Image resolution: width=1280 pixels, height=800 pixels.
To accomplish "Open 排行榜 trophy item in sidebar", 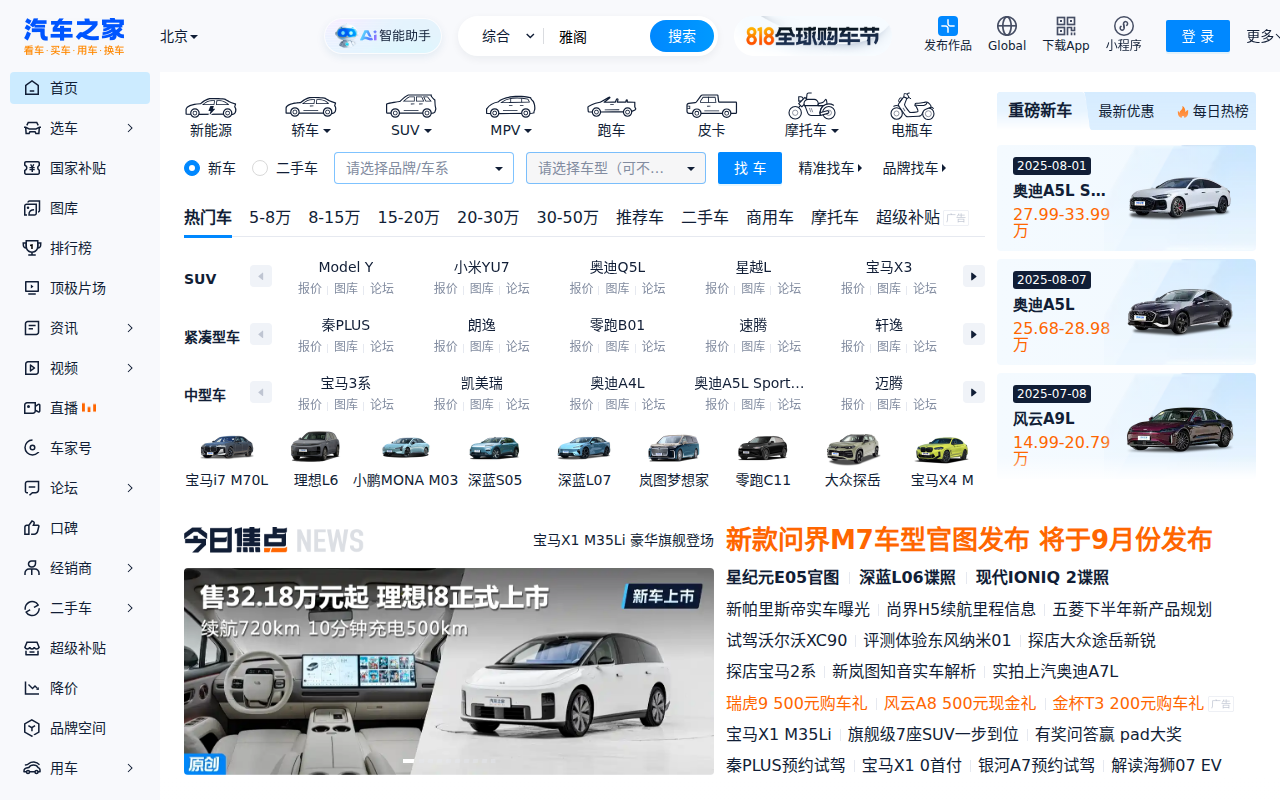I will [x=80, y=248].
